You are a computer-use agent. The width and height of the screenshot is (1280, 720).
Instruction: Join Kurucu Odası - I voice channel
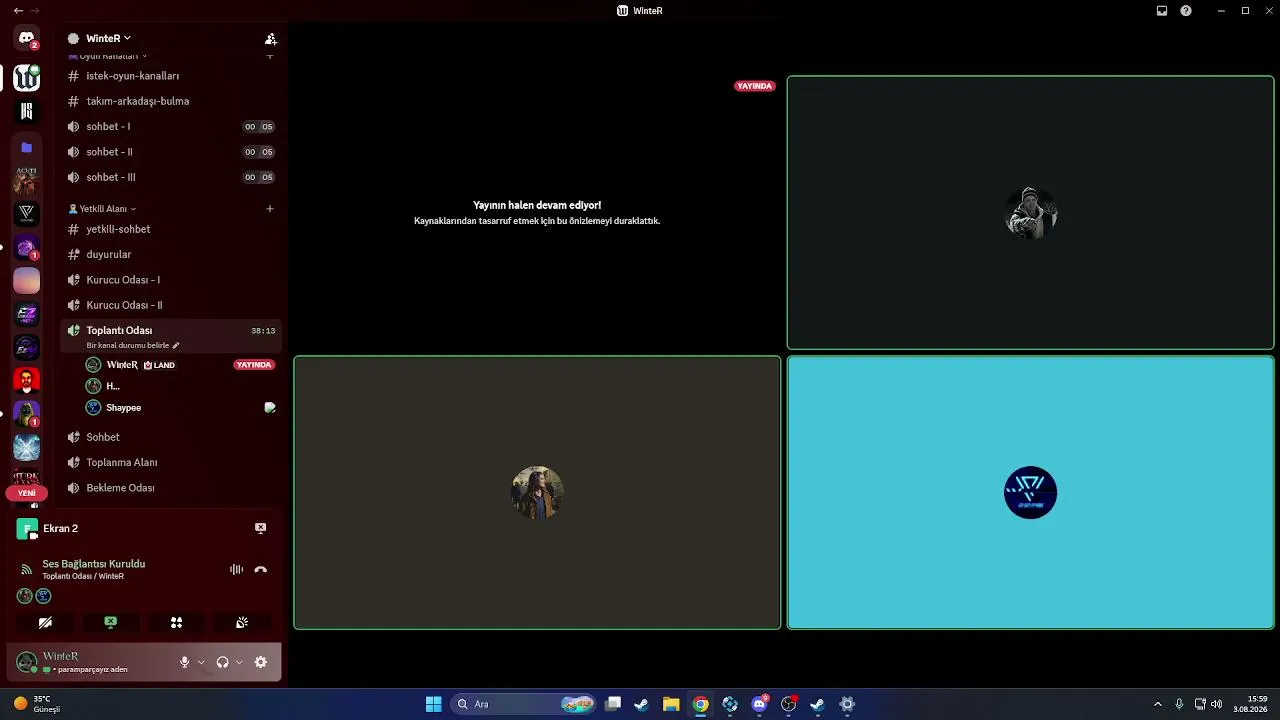tap(171, 280)
